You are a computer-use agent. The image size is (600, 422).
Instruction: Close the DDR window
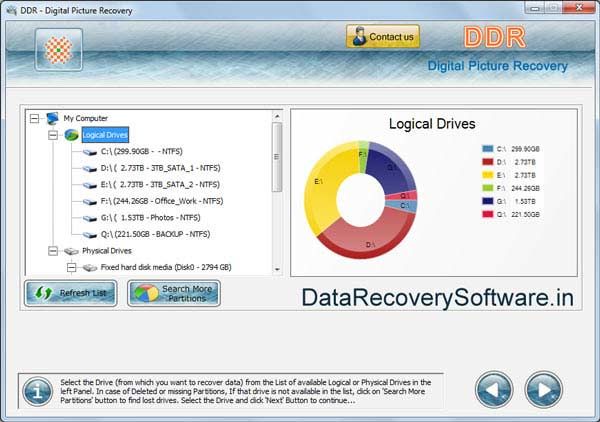[x=579, y=7]
